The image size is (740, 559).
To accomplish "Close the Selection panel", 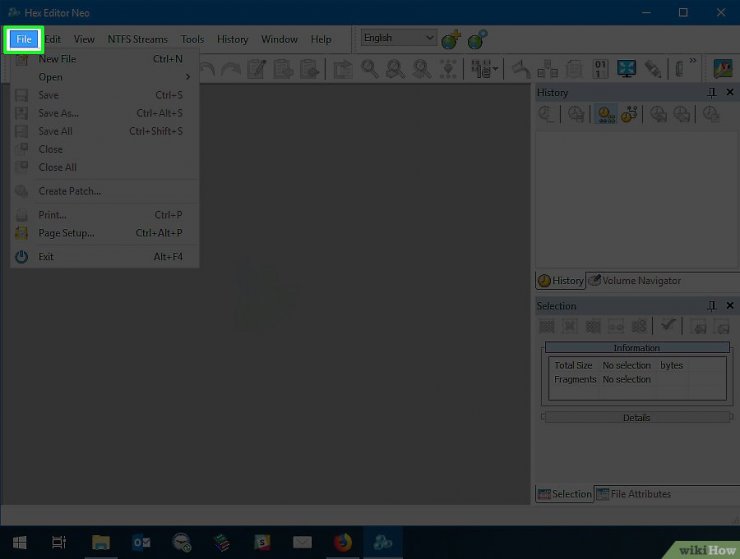I will 730,305.
